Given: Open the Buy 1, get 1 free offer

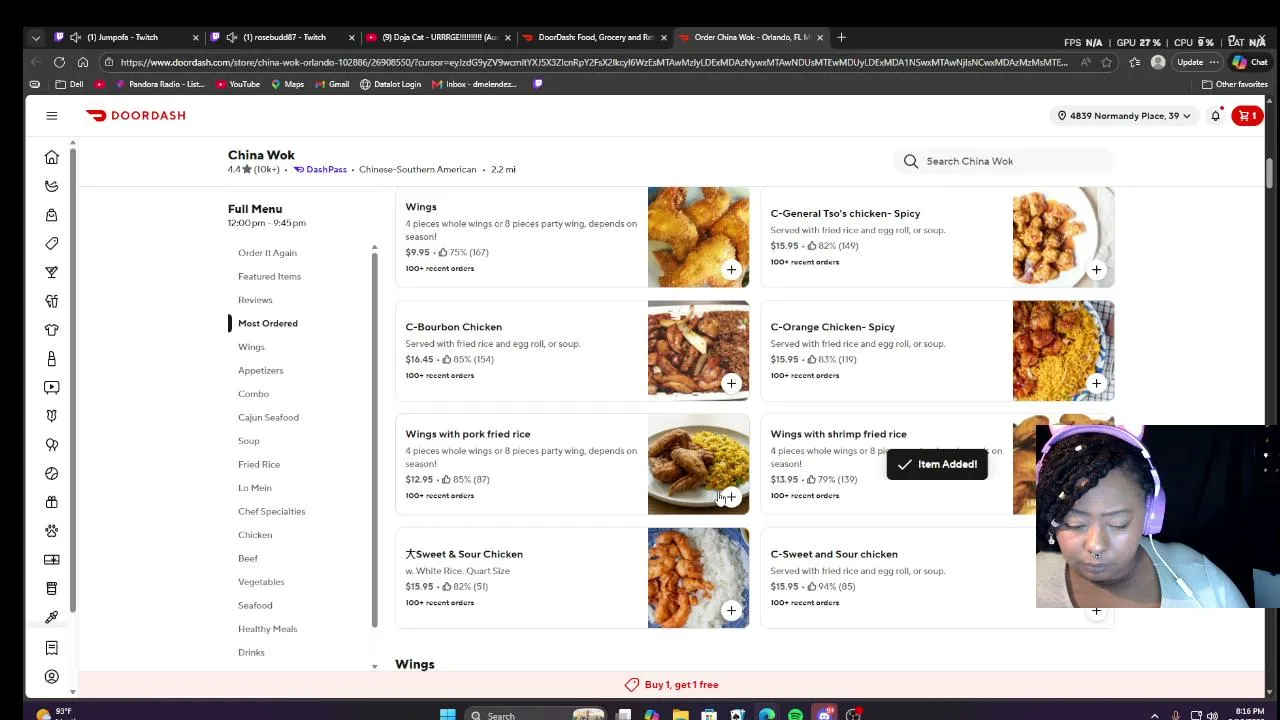Looking at the screenshot, I should [672, 685].
